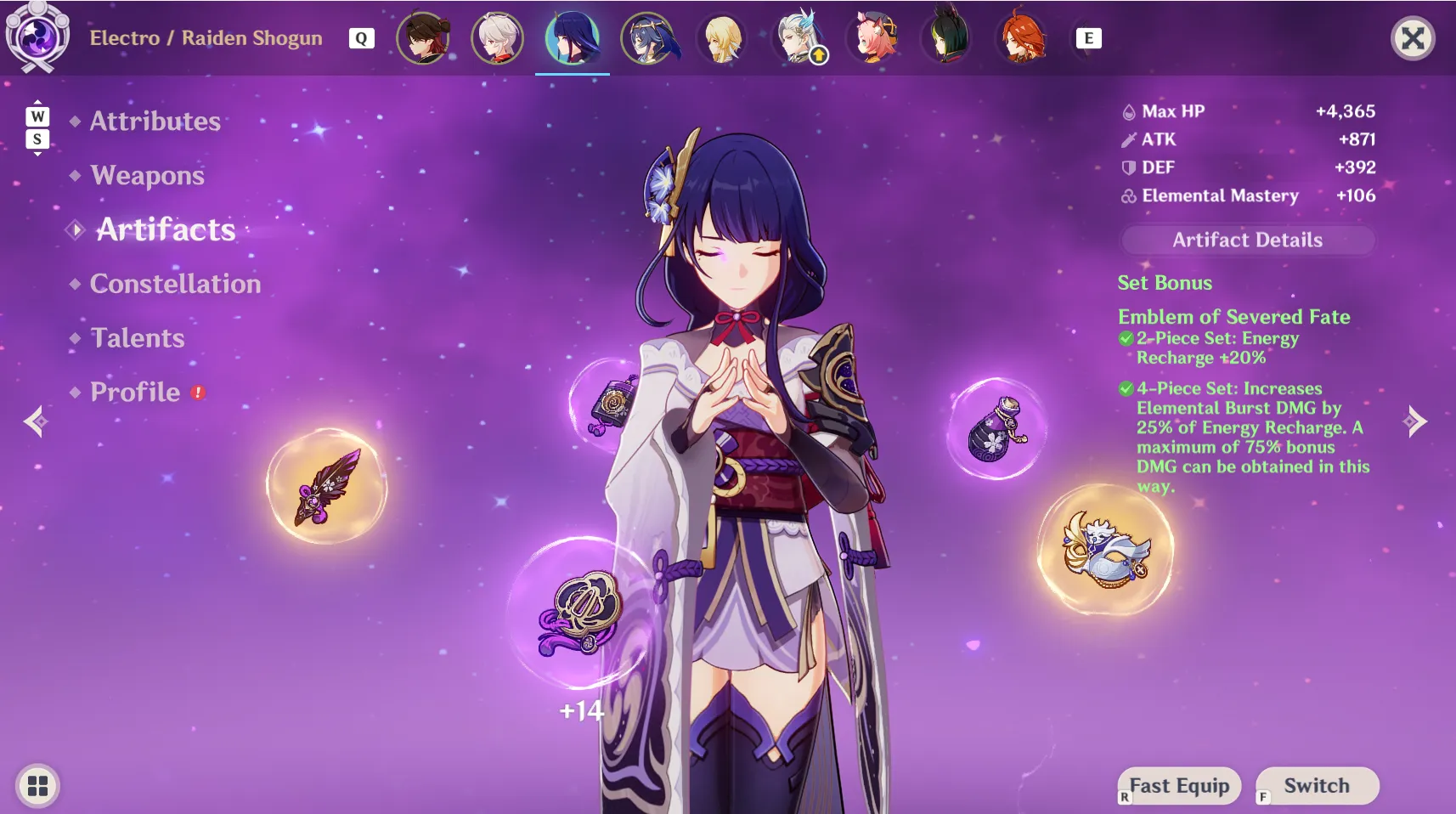1456x814 pixels.
Task: Select character portrait with upgrade arrow badge
Action: point(799,37)
